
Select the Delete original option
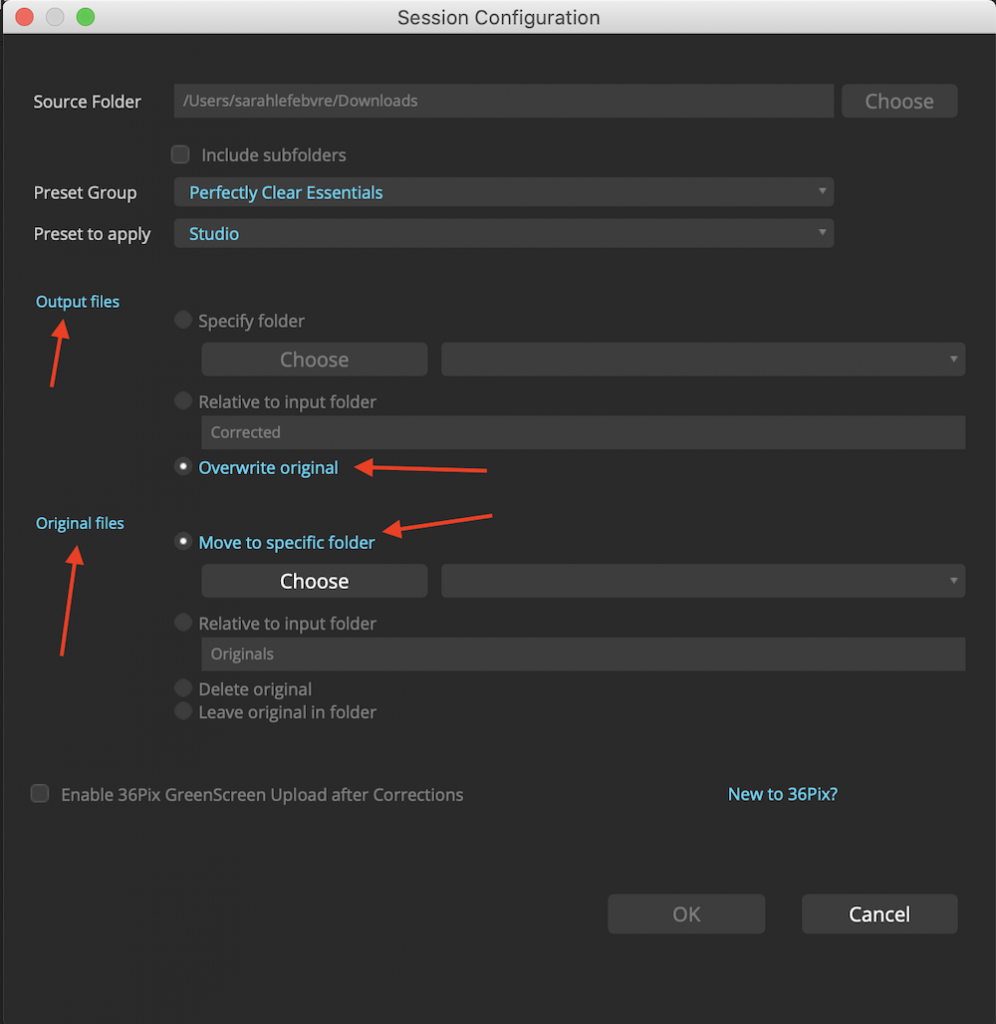point(181,687)
